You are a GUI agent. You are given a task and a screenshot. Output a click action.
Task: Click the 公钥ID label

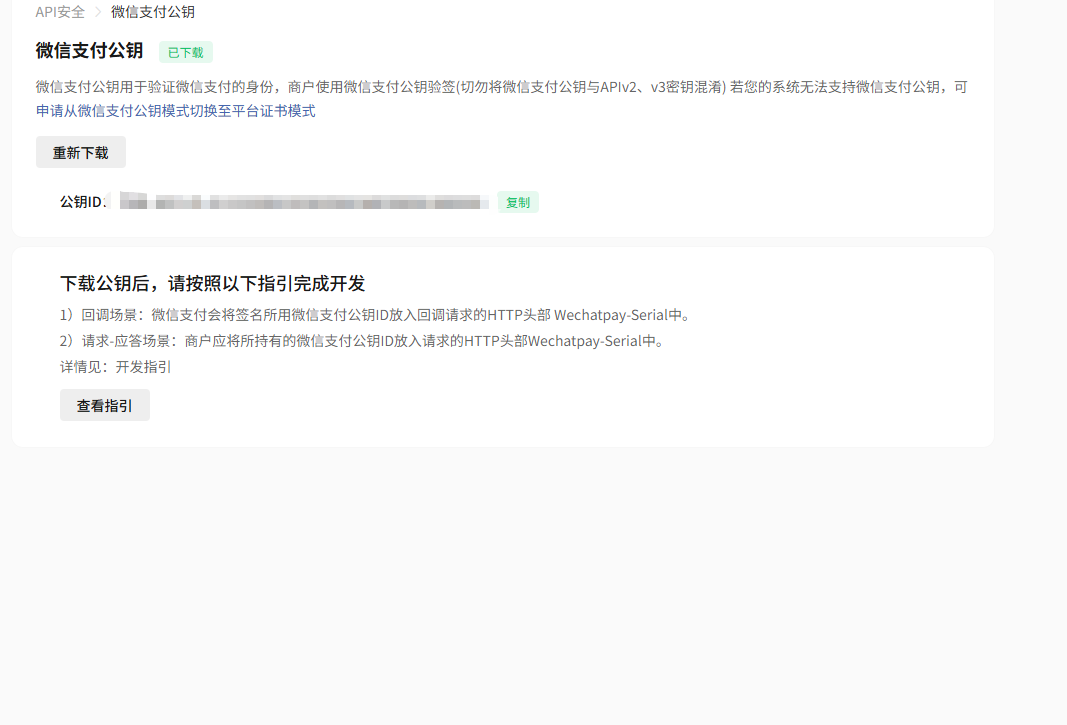click(82, 202)
